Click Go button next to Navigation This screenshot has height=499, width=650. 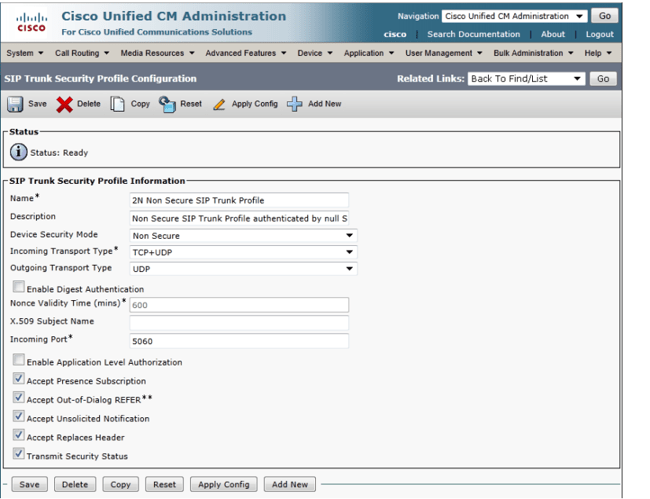click(604, 16)
